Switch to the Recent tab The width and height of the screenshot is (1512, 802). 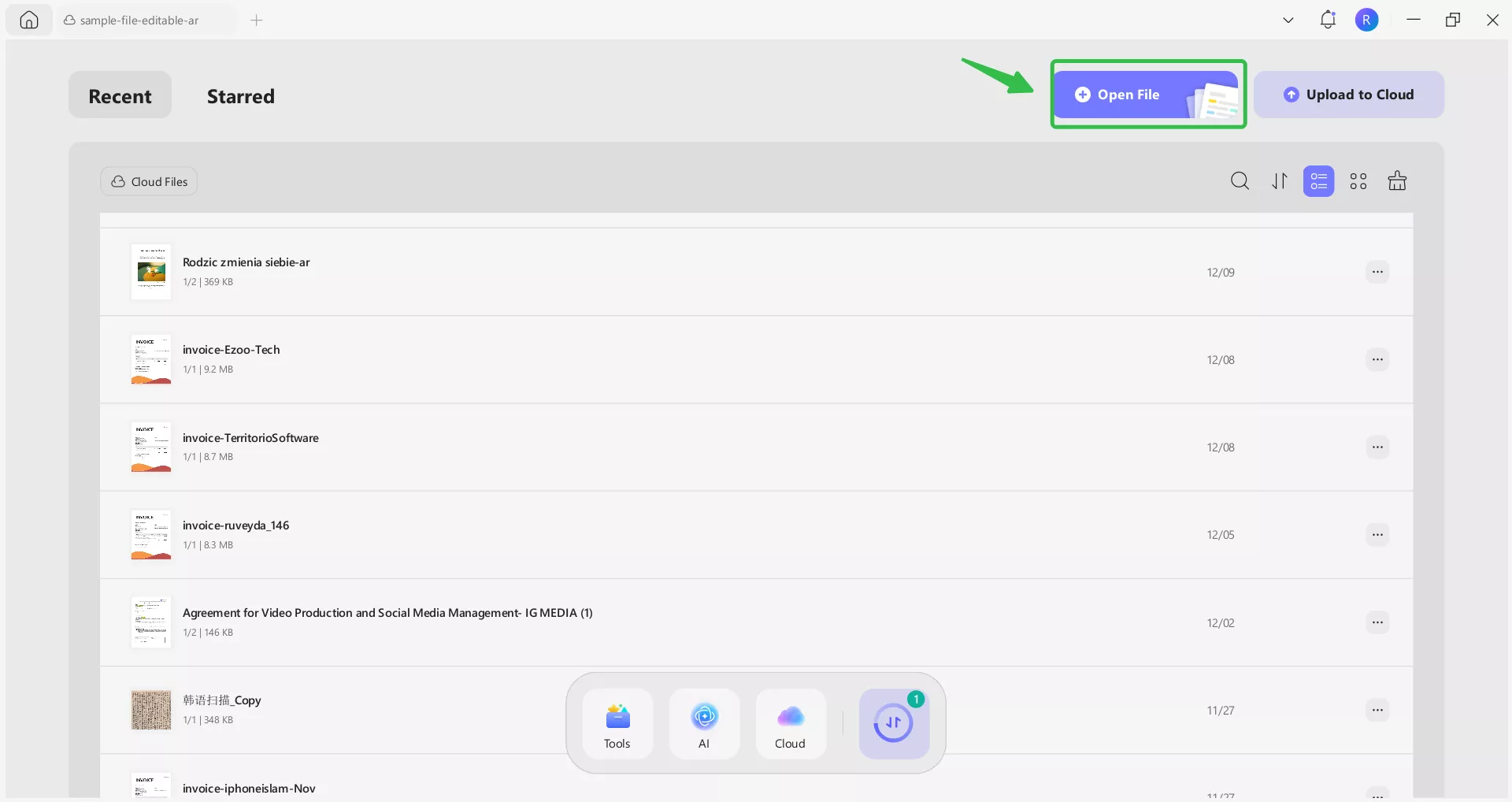click(x=120, y=95)
